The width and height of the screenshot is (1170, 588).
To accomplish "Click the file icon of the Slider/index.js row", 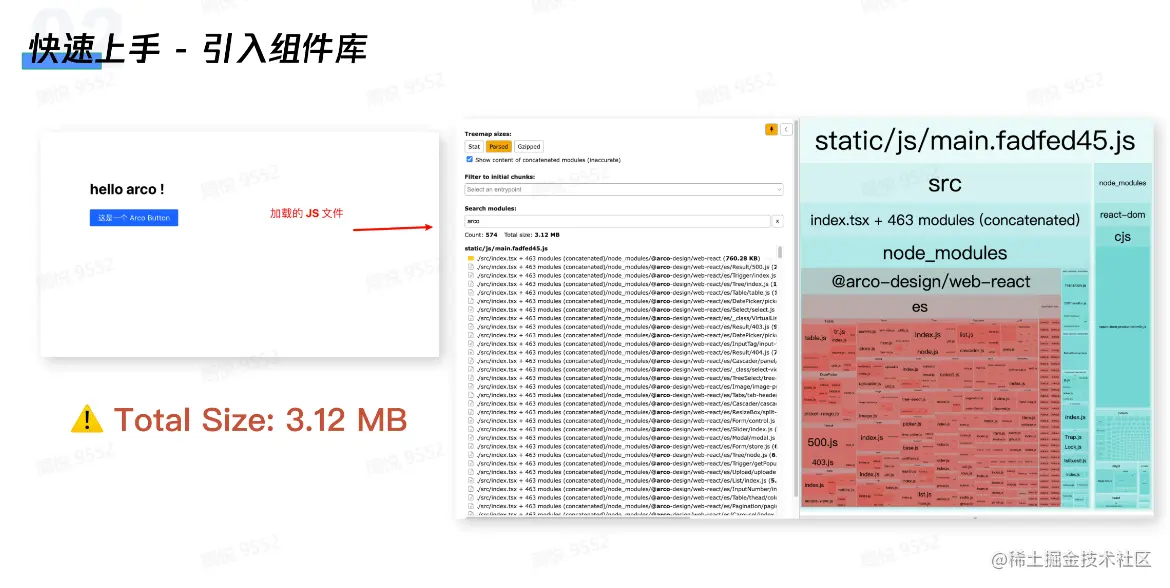I will 471,429.
